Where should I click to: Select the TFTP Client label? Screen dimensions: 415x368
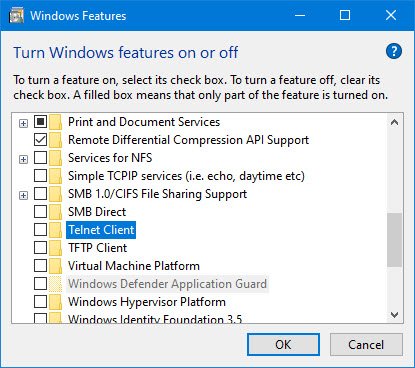98,248
